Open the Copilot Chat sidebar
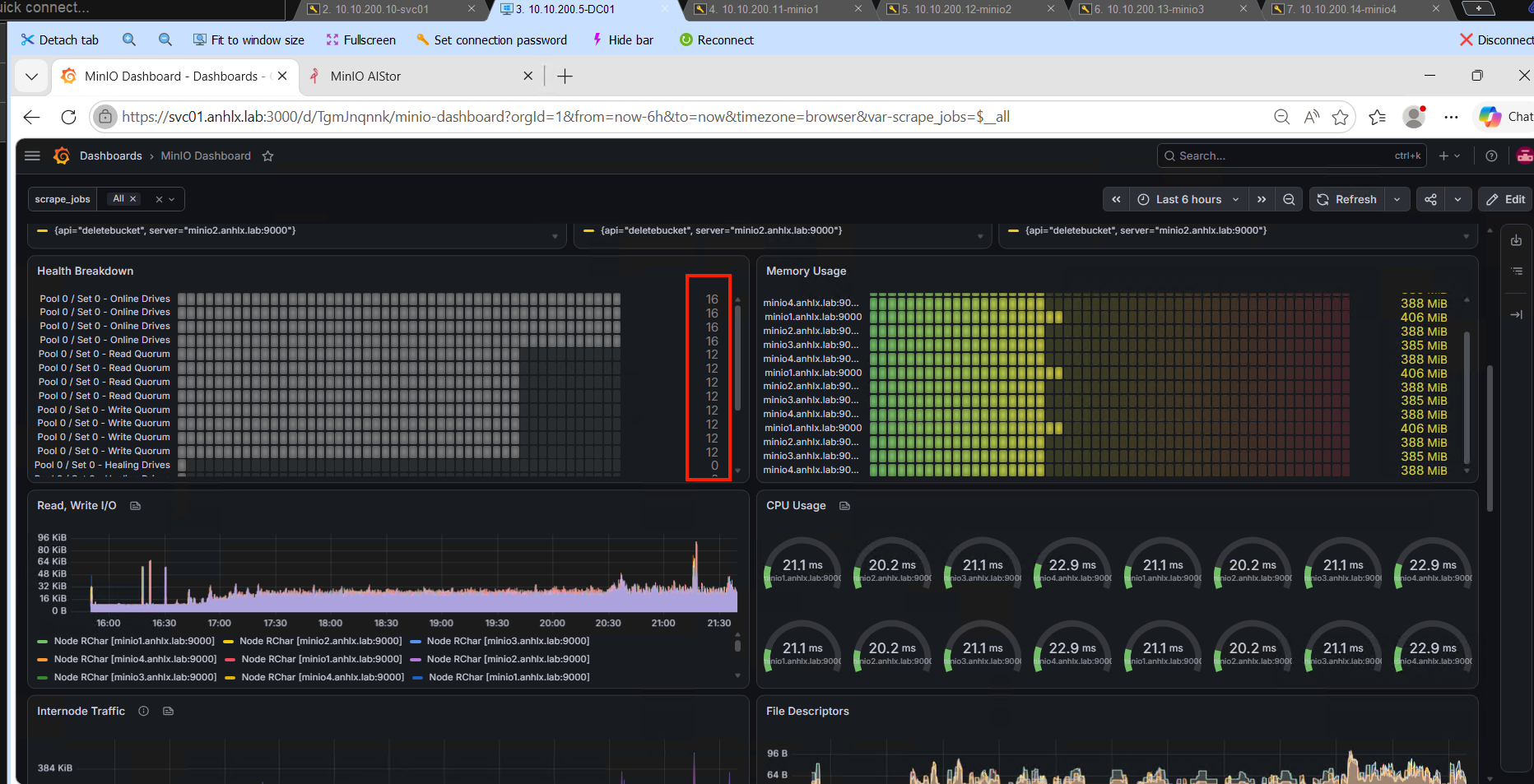The image size is (1534, 784). click(x=1505, y=117)
